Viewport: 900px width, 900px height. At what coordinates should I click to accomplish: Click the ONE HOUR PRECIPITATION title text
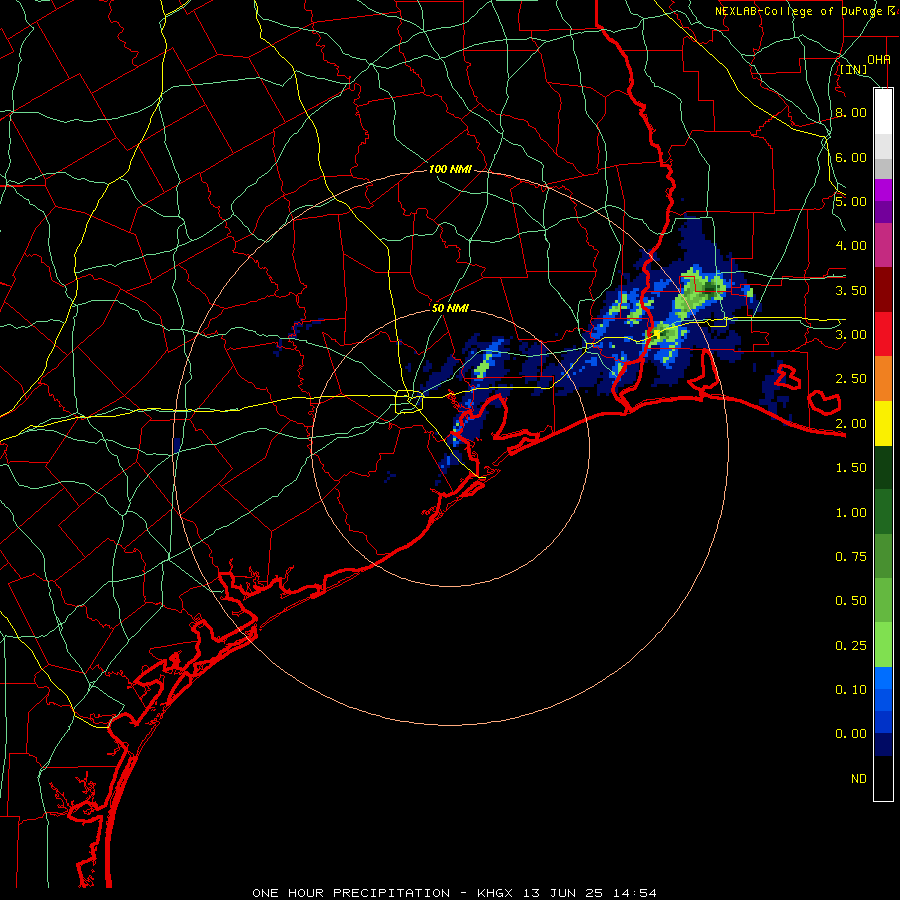[351, 893]
